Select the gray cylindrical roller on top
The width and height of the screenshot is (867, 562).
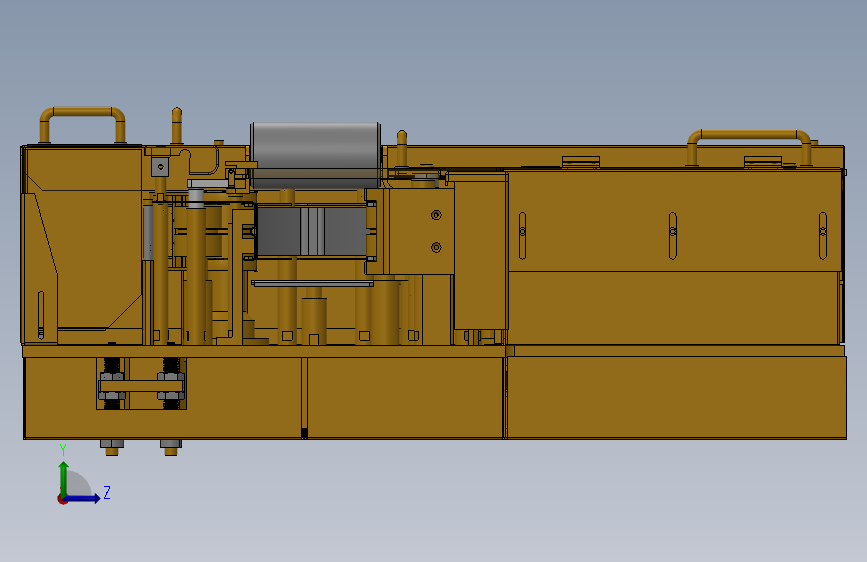point(316,155)
